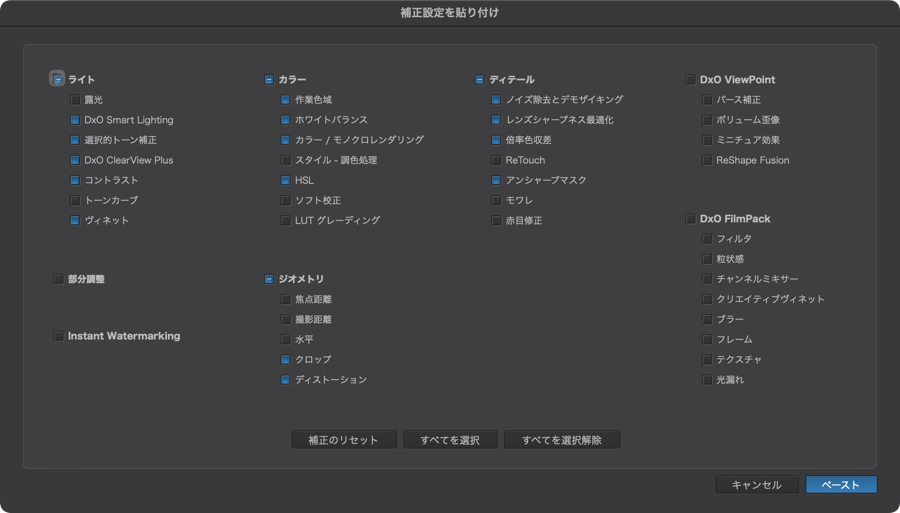The image size is (900, 513).
Task: Toggle the ディテール group checkbox
Action: [x=479, y=79]
